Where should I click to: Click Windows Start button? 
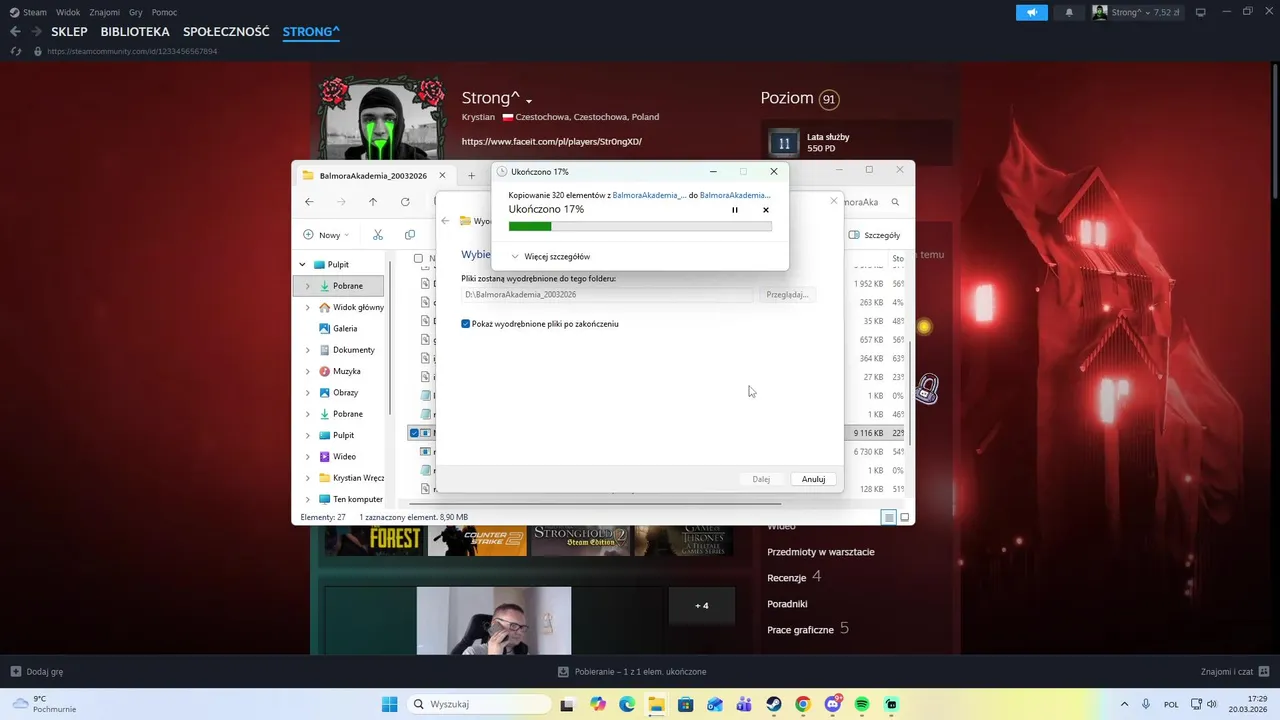[390, 704]
